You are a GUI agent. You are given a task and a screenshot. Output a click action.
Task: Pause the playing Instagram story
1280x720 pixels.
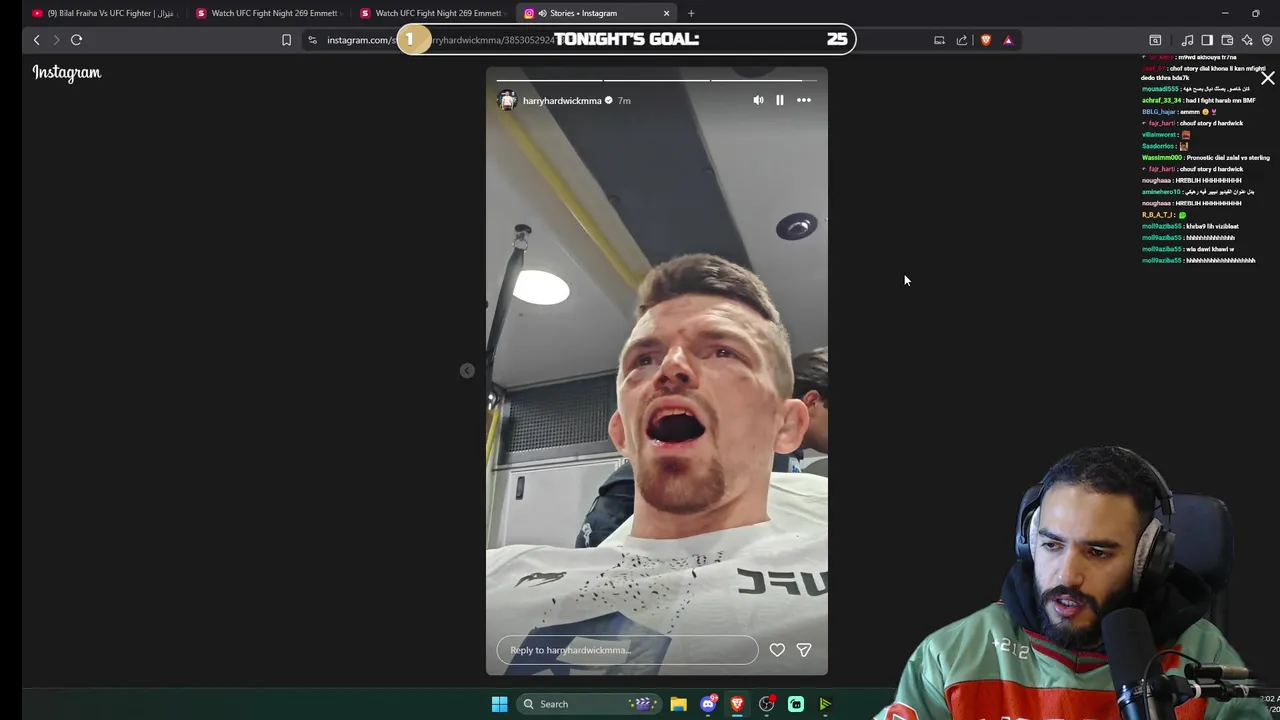(780, 100)
